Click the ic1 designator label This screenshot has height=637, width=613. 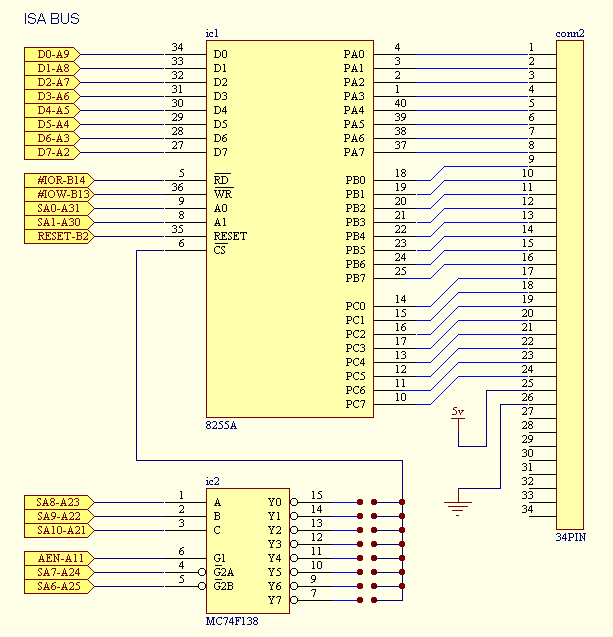pos(212,33)
